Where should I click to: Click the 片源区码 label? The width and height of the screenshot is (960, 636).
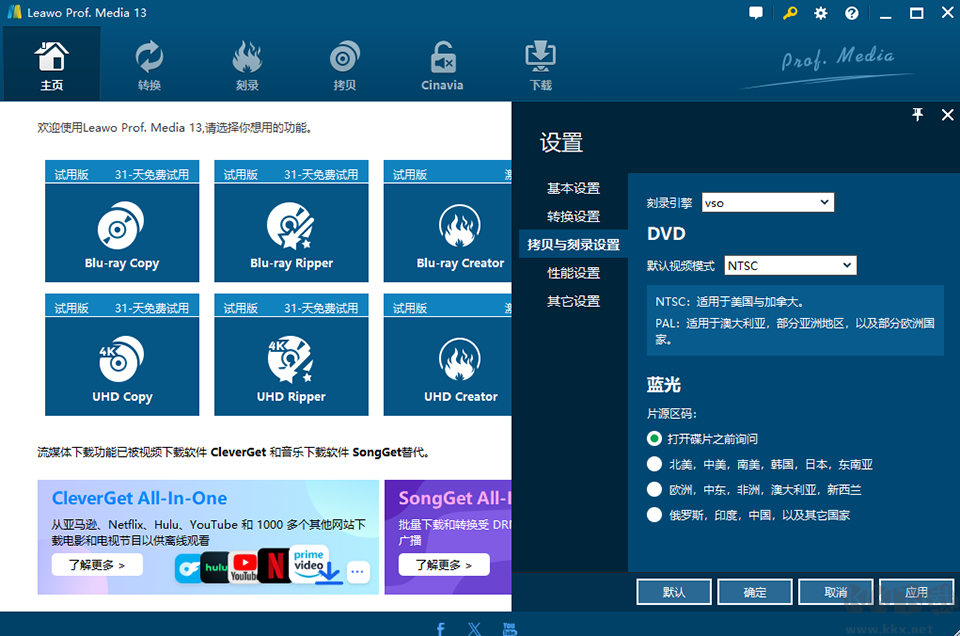[672, 414]
